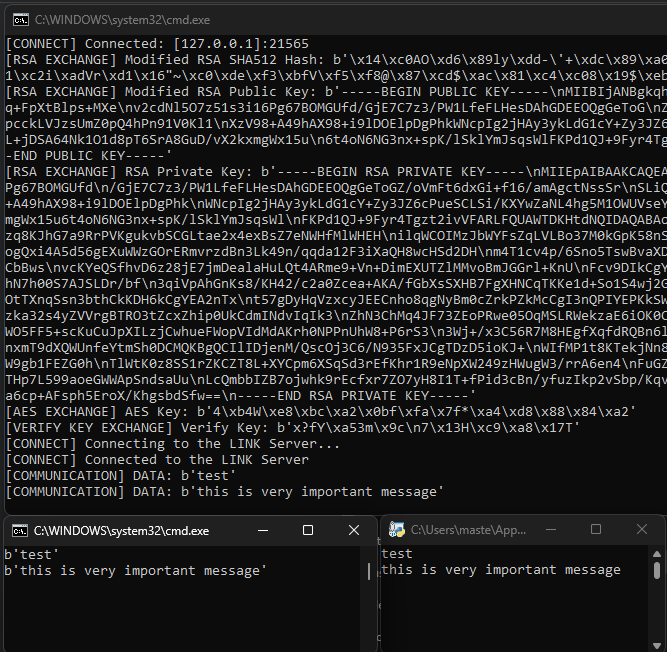Close the bottom-left cmd.exe window
This screenshot has height=652, width=667.
[x=354, y=530]
